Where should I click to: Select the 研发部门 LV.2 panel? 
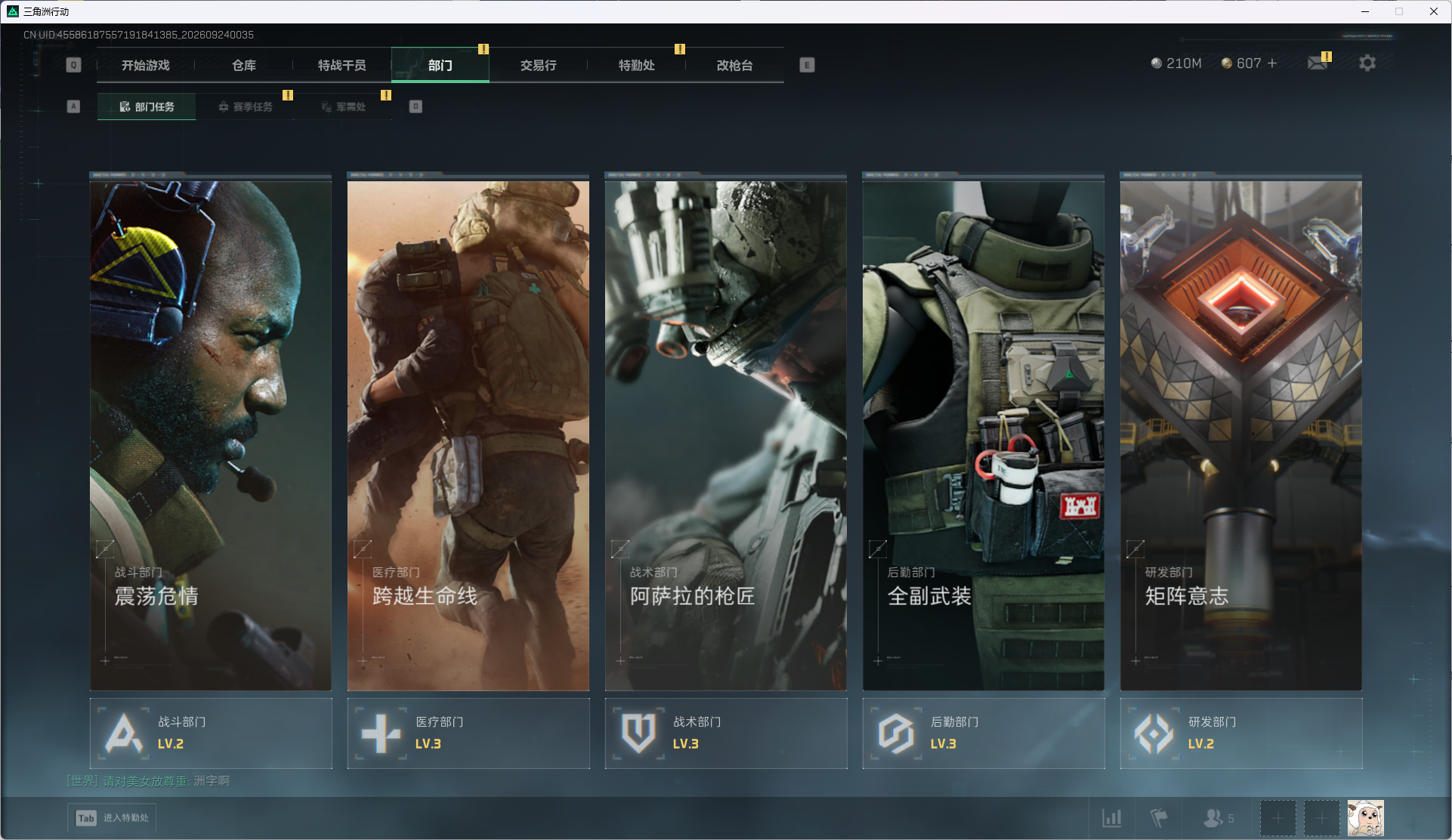click(x=1241, y=733)
